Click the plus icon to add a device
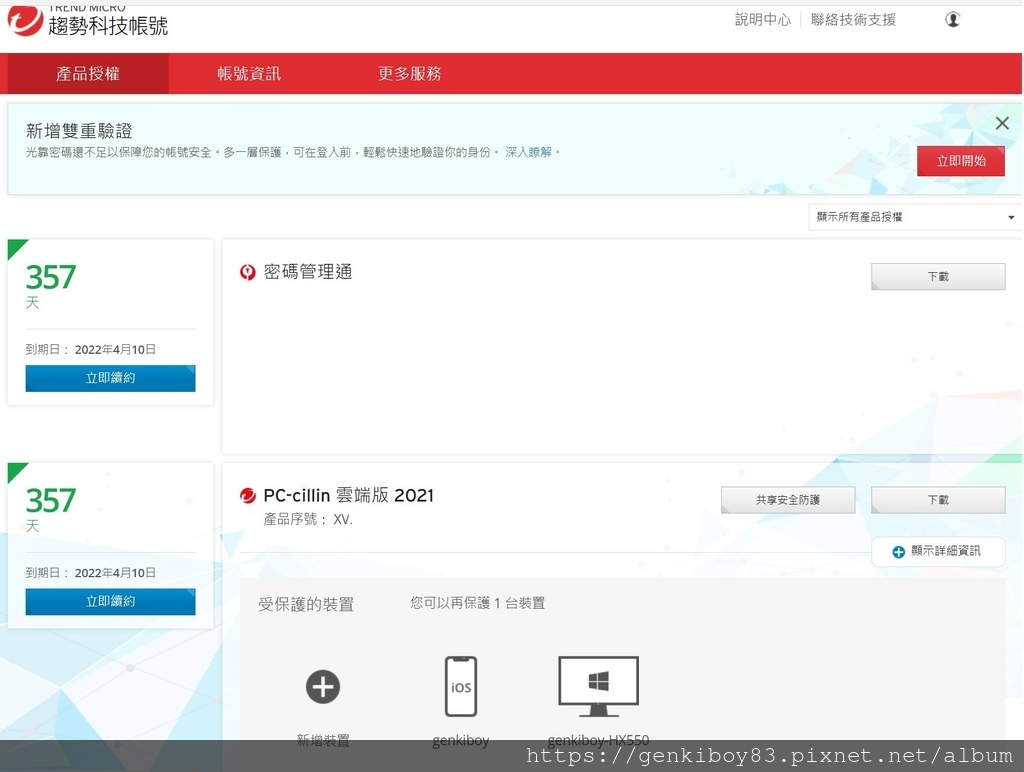 [x=323, y=686]
